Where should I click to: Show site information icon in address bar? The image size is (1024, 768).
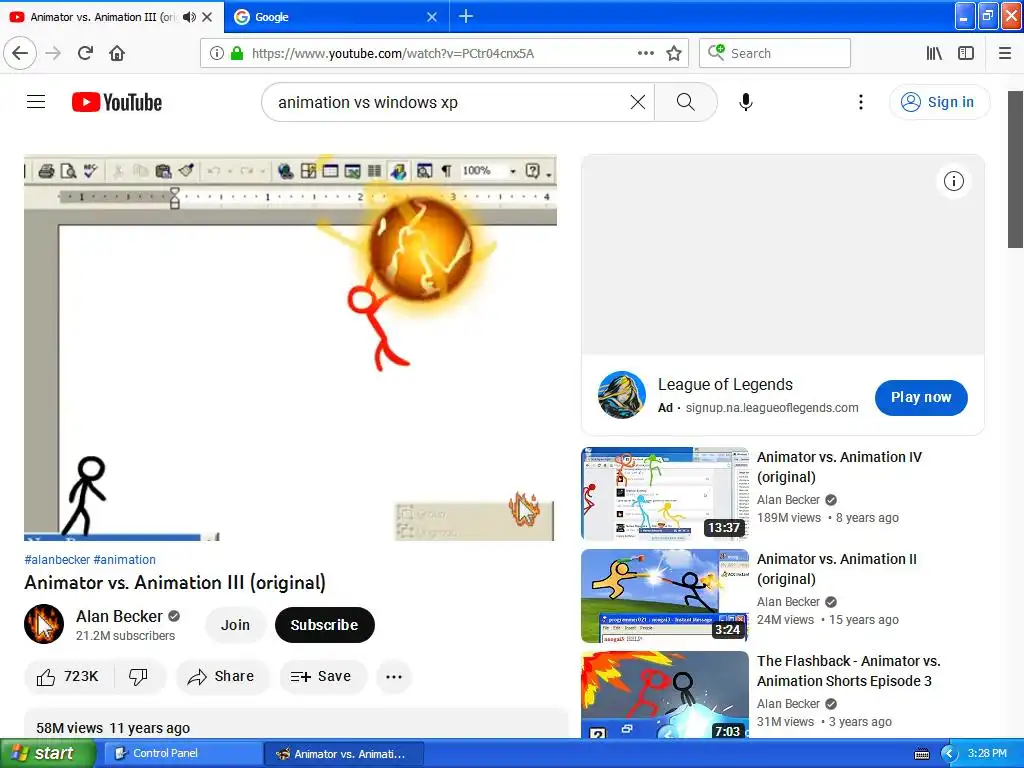(x=217, y=54)
